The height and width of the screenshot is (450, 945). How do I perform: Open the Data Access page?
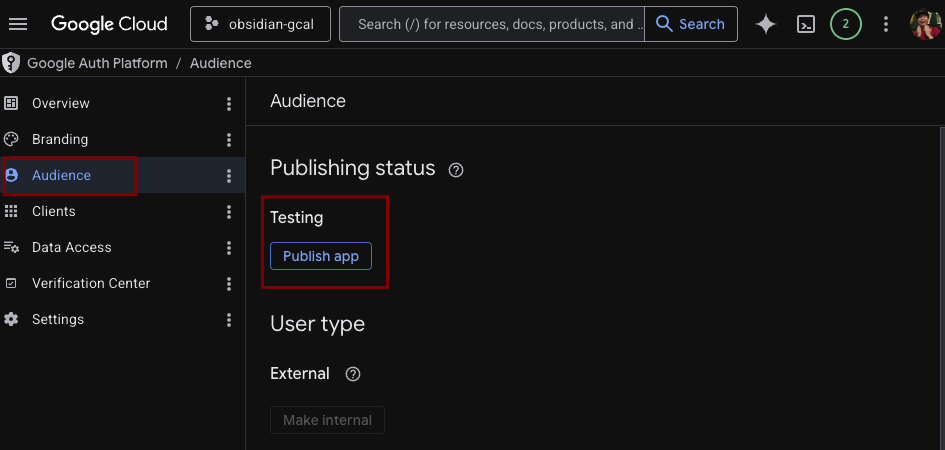(x=72, y=248)
